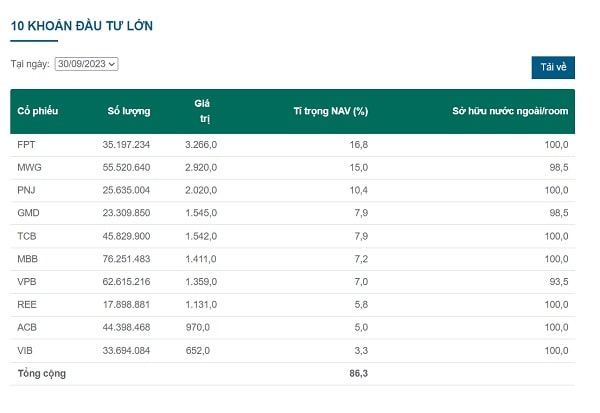600x413 pixels.
Task: Click the NAV weight 5,8 for REE
Action: pyautogui.click(x=361, y=305)
